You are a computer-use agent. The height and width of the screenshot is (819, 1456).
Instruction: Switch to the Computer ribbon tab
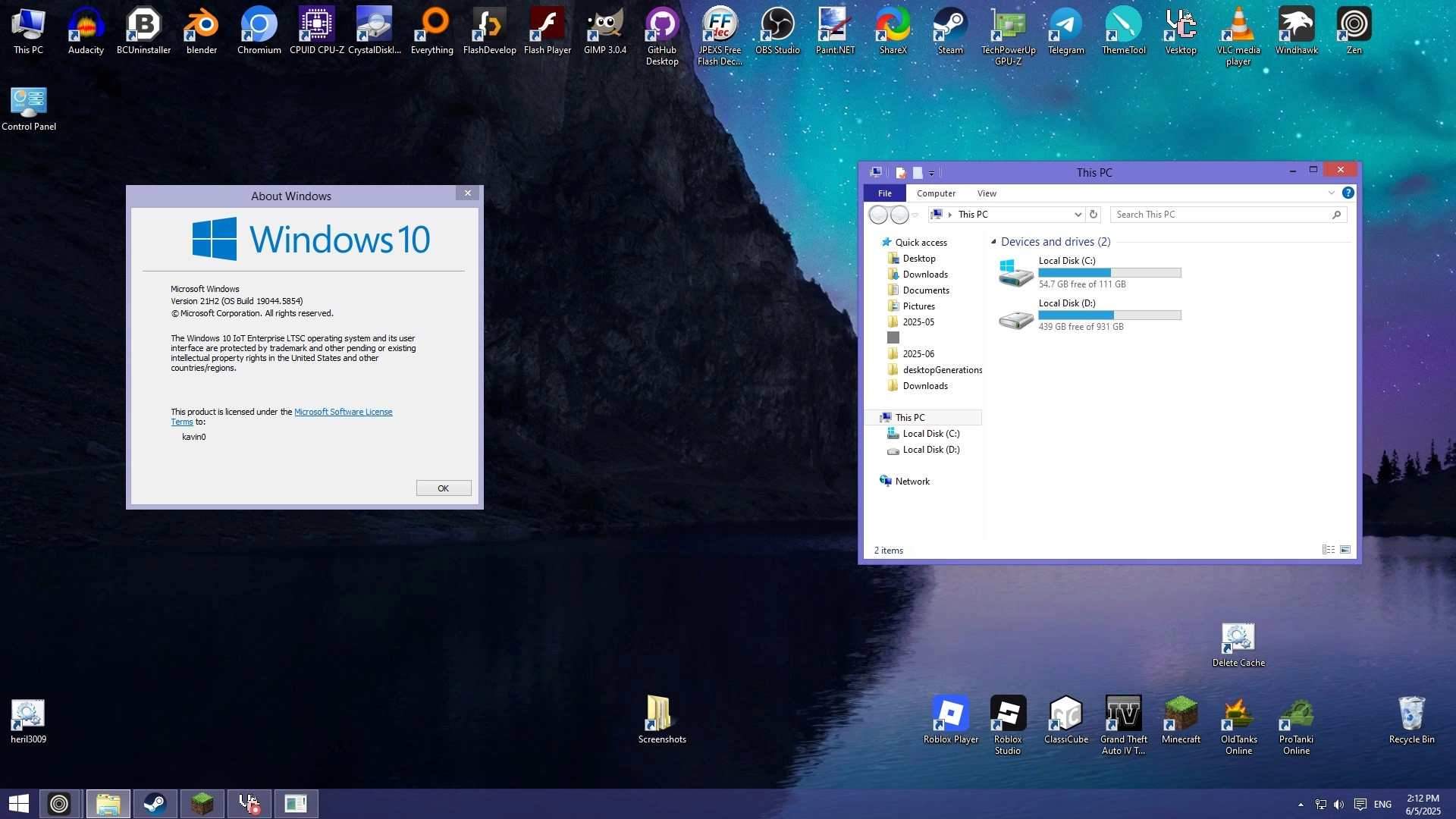click(x=936, y=193)
